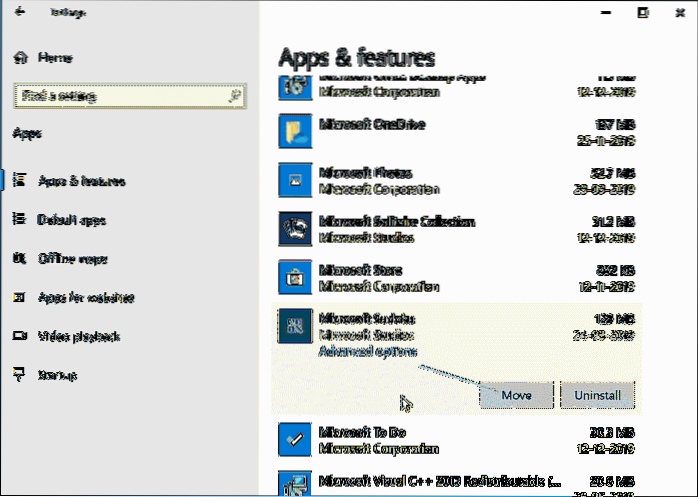The width and height of the screenshot is (698, 497).
Task: Select the partially visible top app icon
Action: 295,88
